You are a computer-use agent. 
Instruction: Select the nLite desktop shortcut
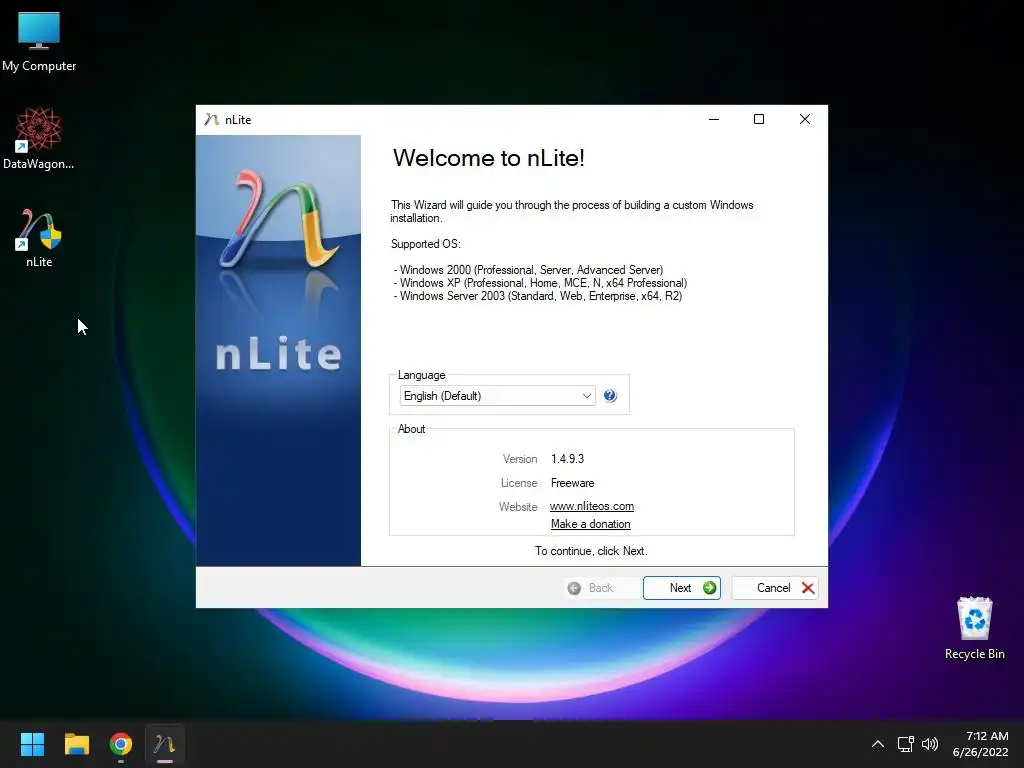(x=39, y=238)
